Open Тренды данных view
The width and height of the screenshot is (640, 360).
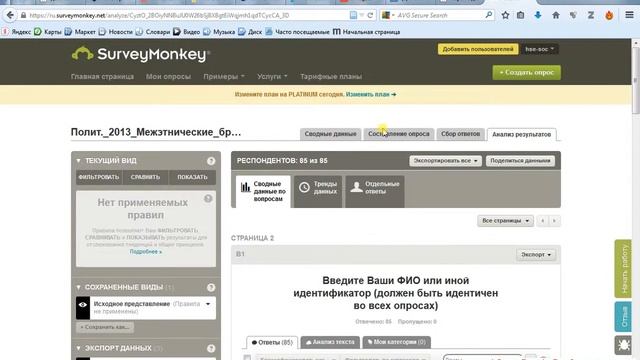[318, 191]
